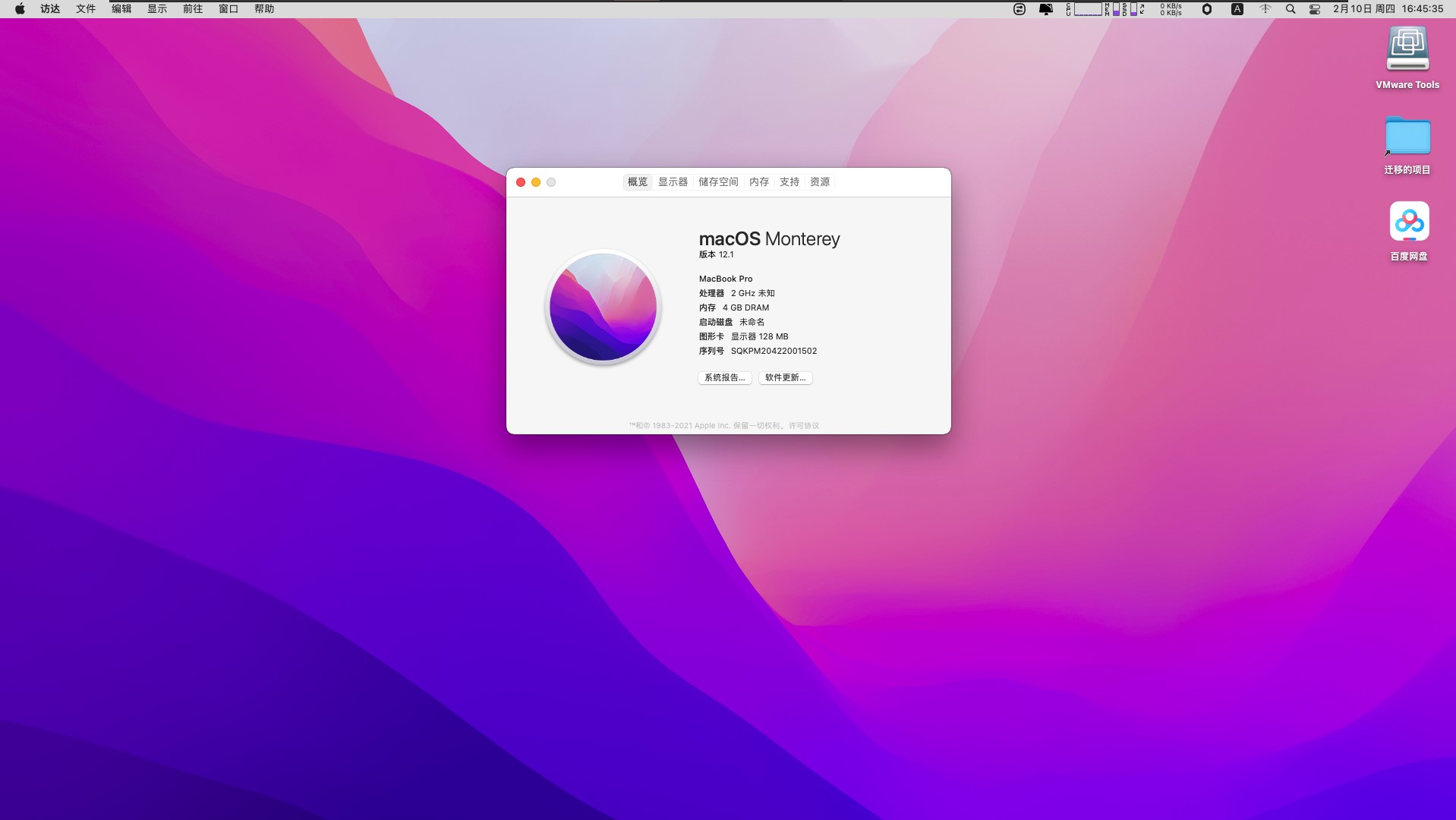
Task: Switch to the 概览 tab
Action: pos(638,182)
